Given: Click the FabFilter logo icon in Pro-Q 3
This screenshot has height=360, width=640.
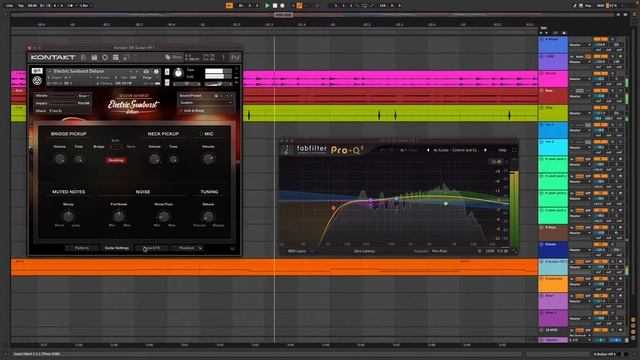Looking at the screenshot, I should (x=287, y=150).
